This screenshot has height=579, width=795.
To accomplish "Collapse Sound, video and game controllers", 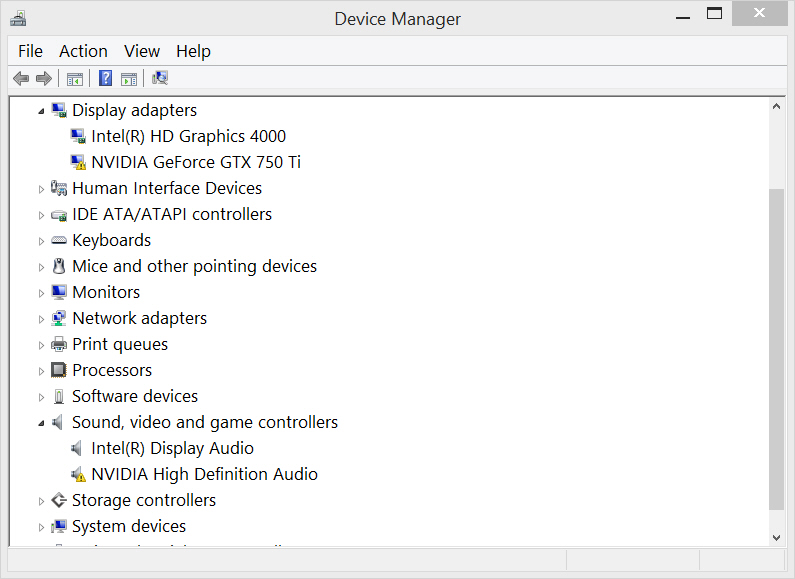I will click(41, 423).
